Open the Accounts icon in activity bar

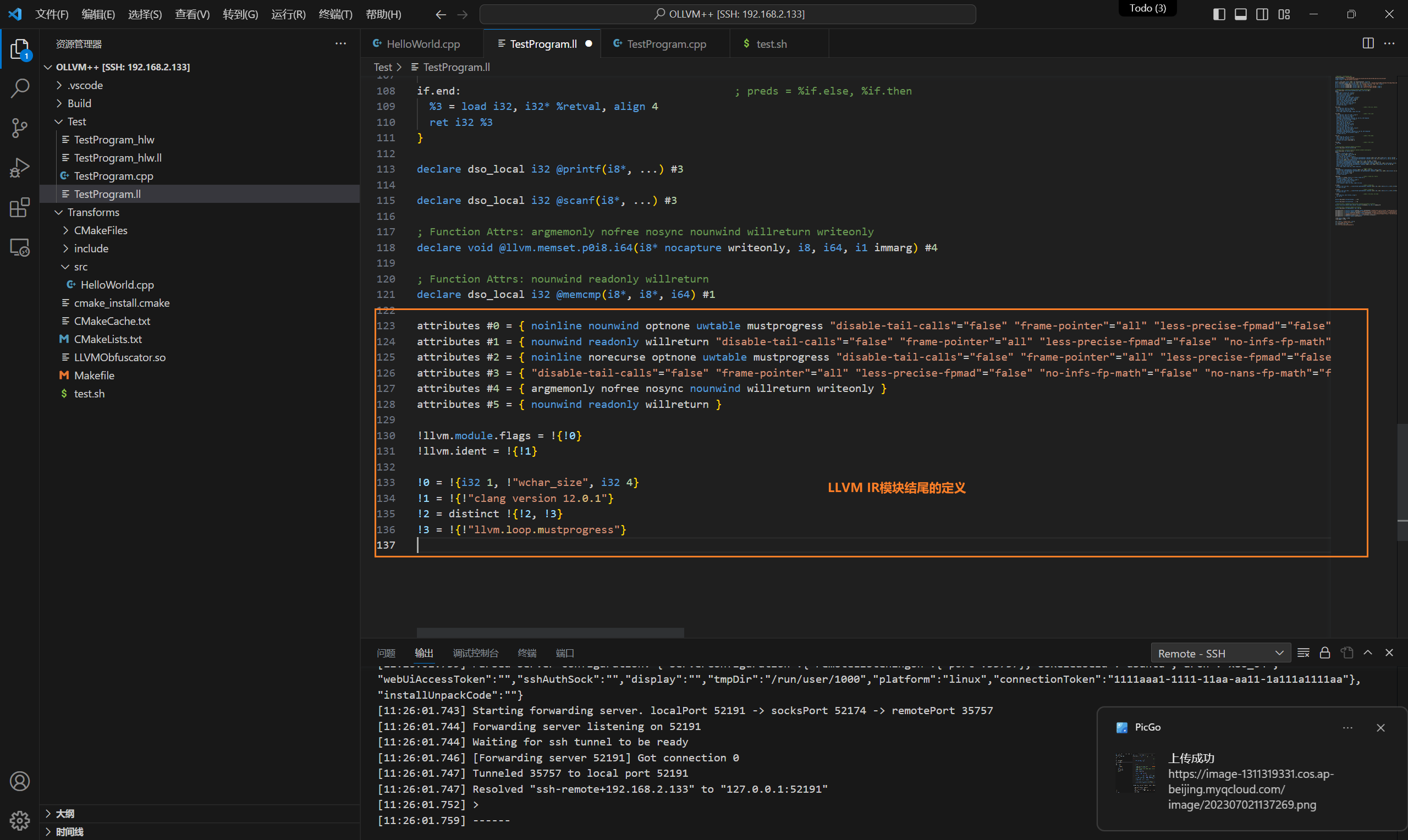pos(20,781)
